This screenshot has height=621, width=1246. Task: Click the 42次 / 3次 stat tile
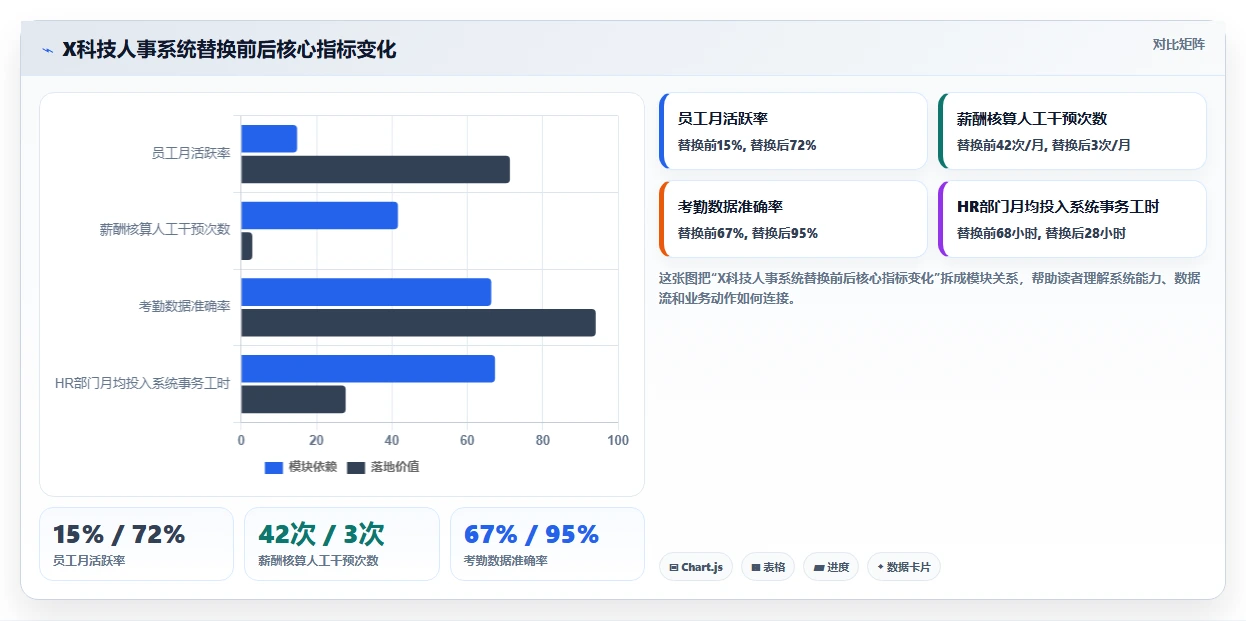[342, 544]
